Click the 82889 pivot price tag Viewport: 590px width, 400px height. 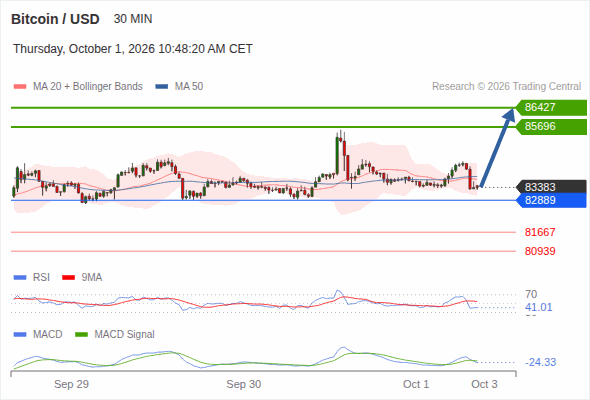click(551, 200)
